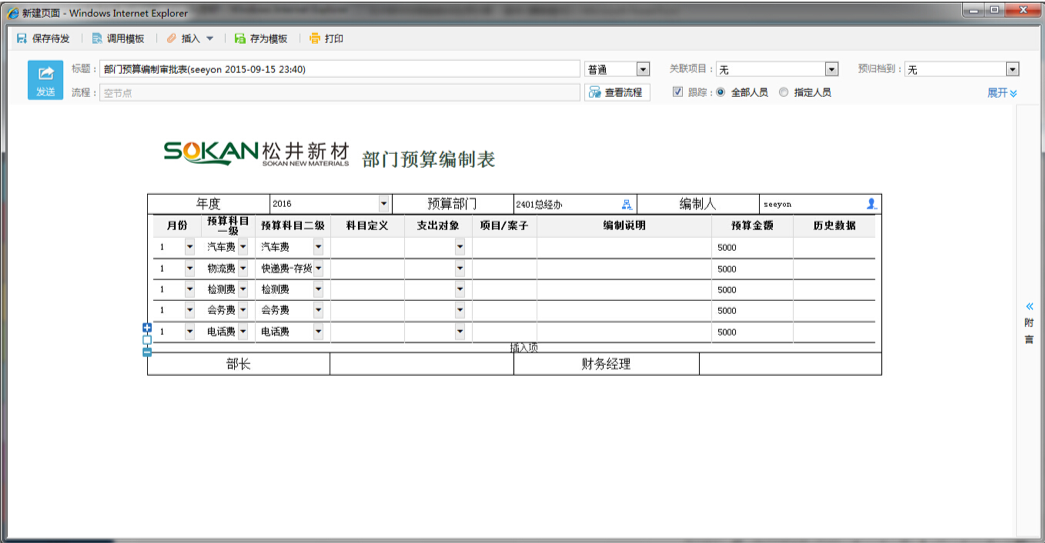The width and height of the screenshot is (1045, 543).
Task: Click the 编制说明 column header
Action: pos(624,225)
